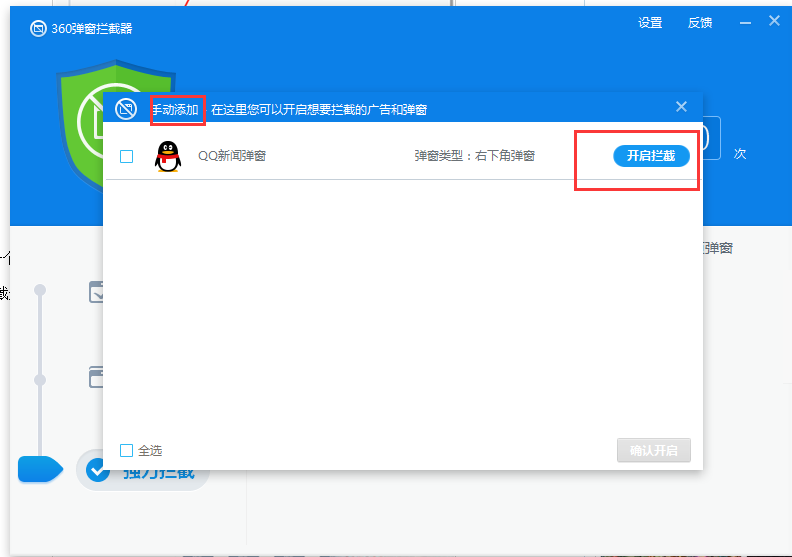
Task: Click the 确认开启 confirm button
Action: [653, 451]
